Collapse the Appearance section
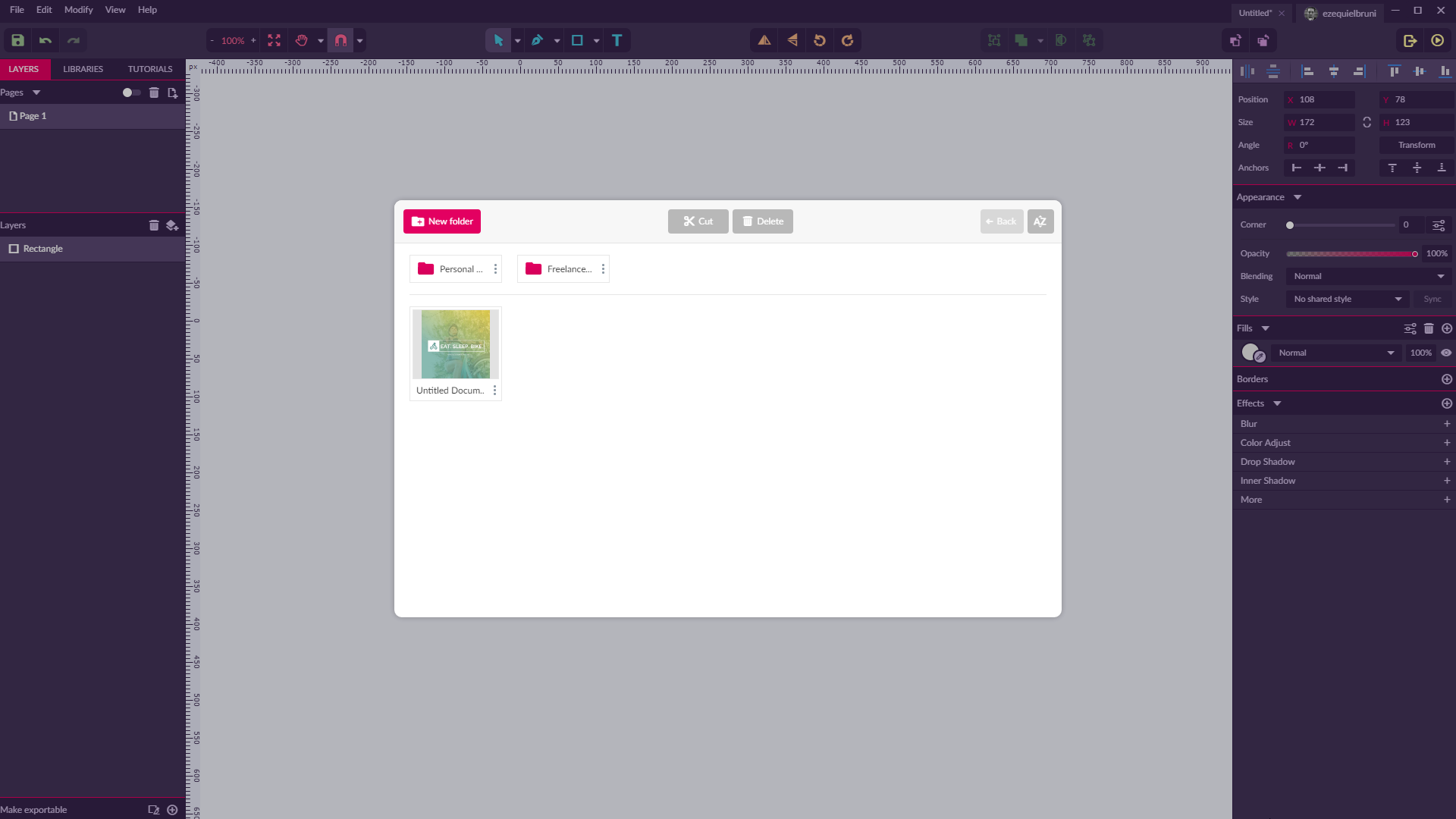 point(1298,197)
